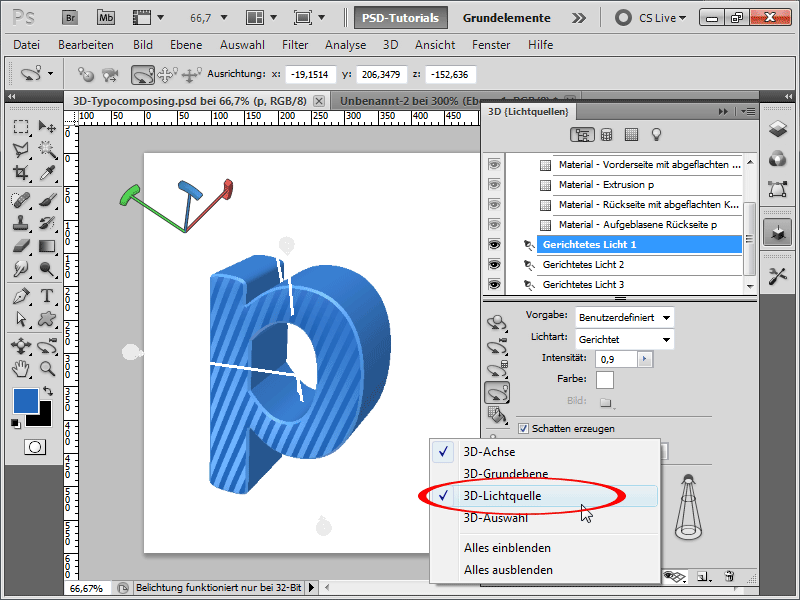
Task: Select the Hand tool
Action: click(x=21, y=368)
